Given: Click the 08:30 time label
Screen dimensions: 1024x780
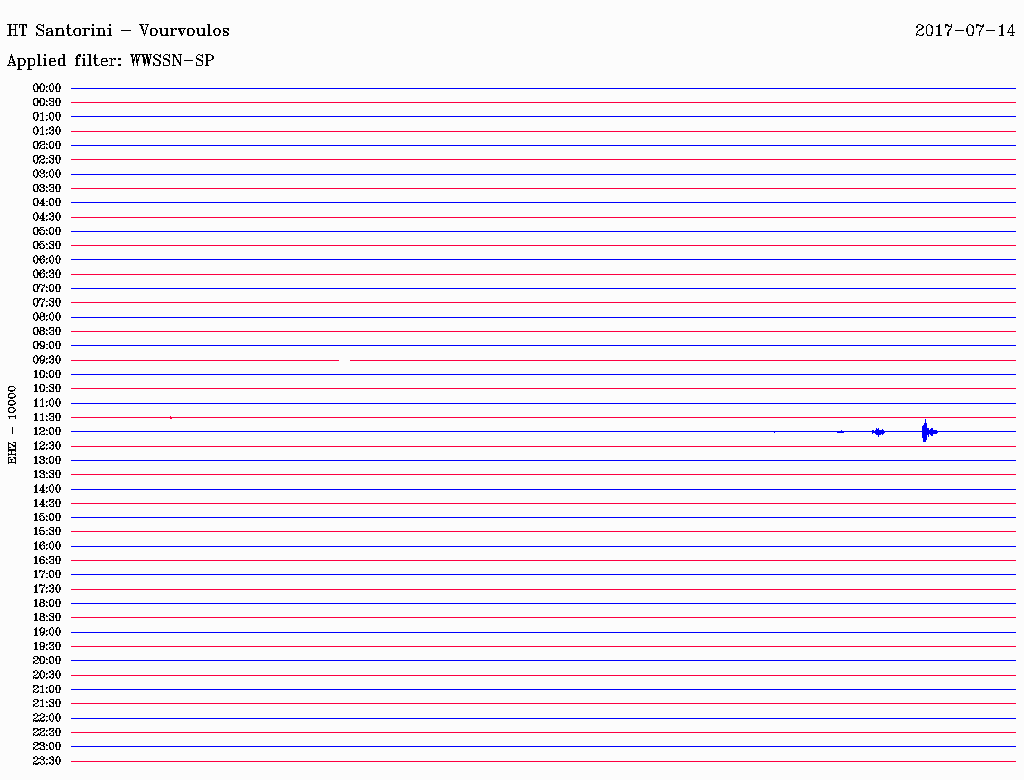Looking at the screenshot, I should 47,331.
